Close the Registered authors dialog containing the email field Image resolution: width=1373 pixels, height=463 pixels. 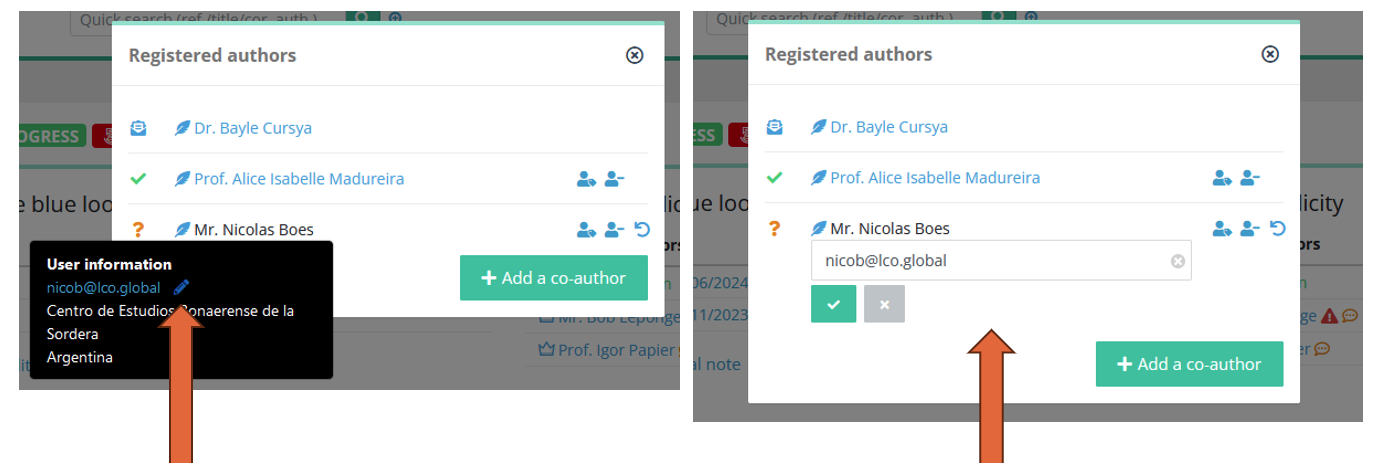[x=1270, y=54]
